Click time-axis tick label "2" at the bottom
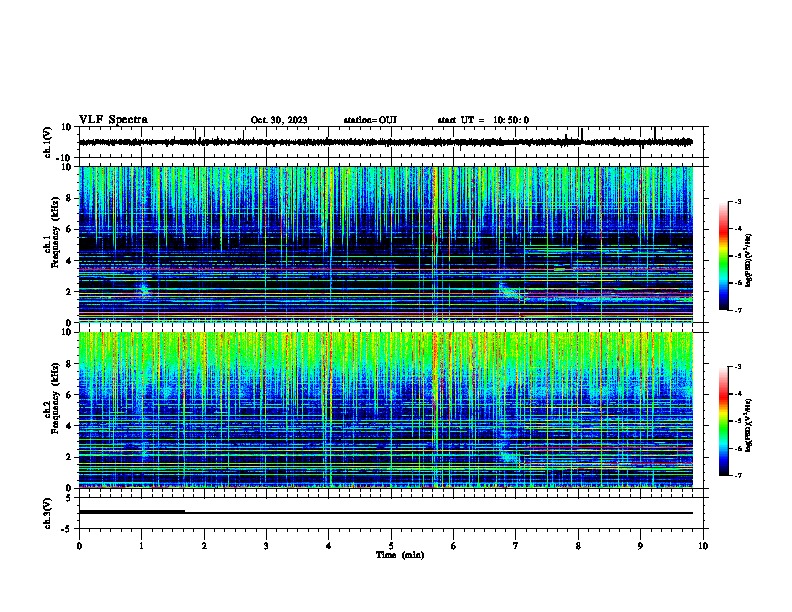 point(204,546)
